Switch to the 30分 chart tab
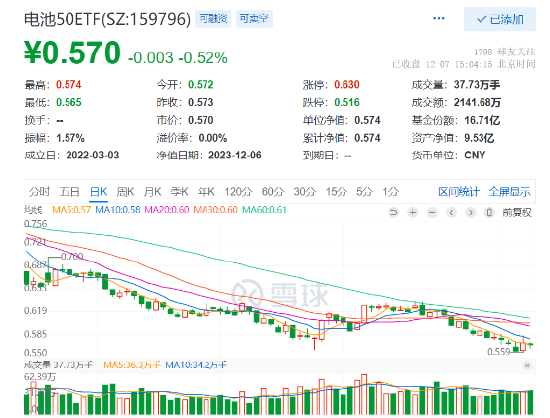Screen dimensions: 550x418 point(305,192)
